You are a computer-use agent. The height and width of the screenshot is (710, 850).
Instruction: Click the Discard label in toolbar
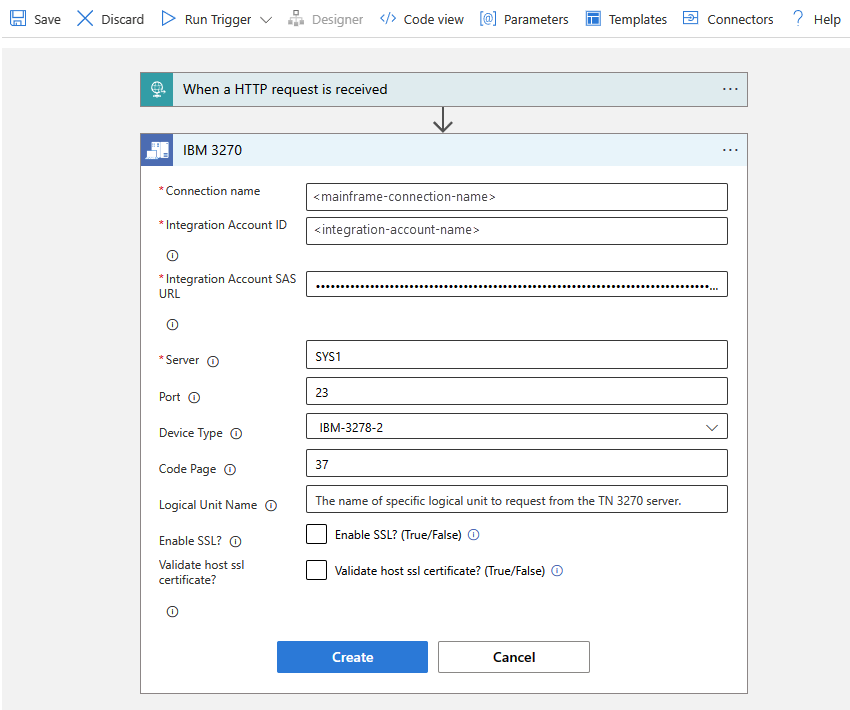(123, 20)
